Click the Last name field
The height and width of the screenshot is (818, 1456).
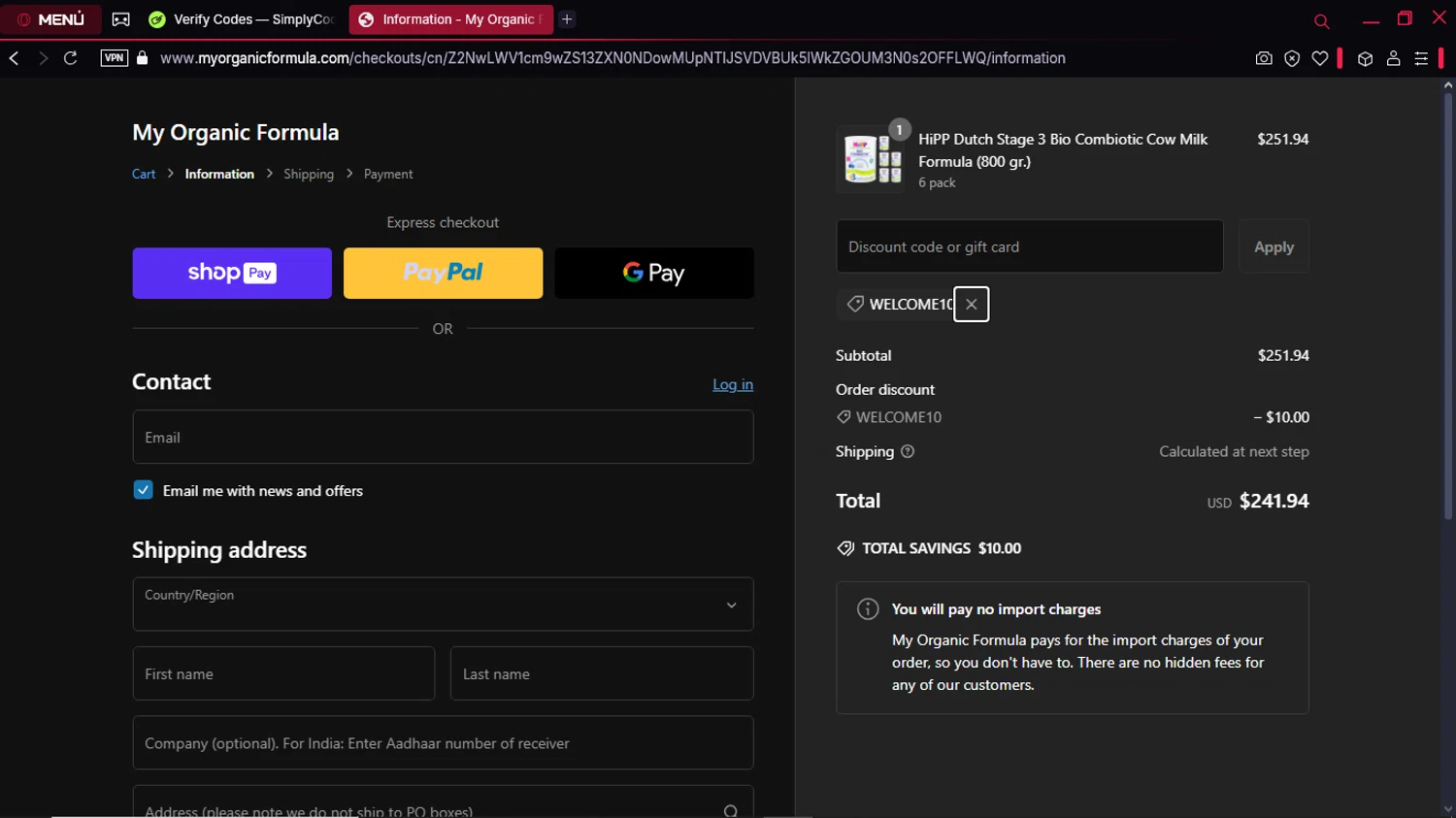coord(602,673)
